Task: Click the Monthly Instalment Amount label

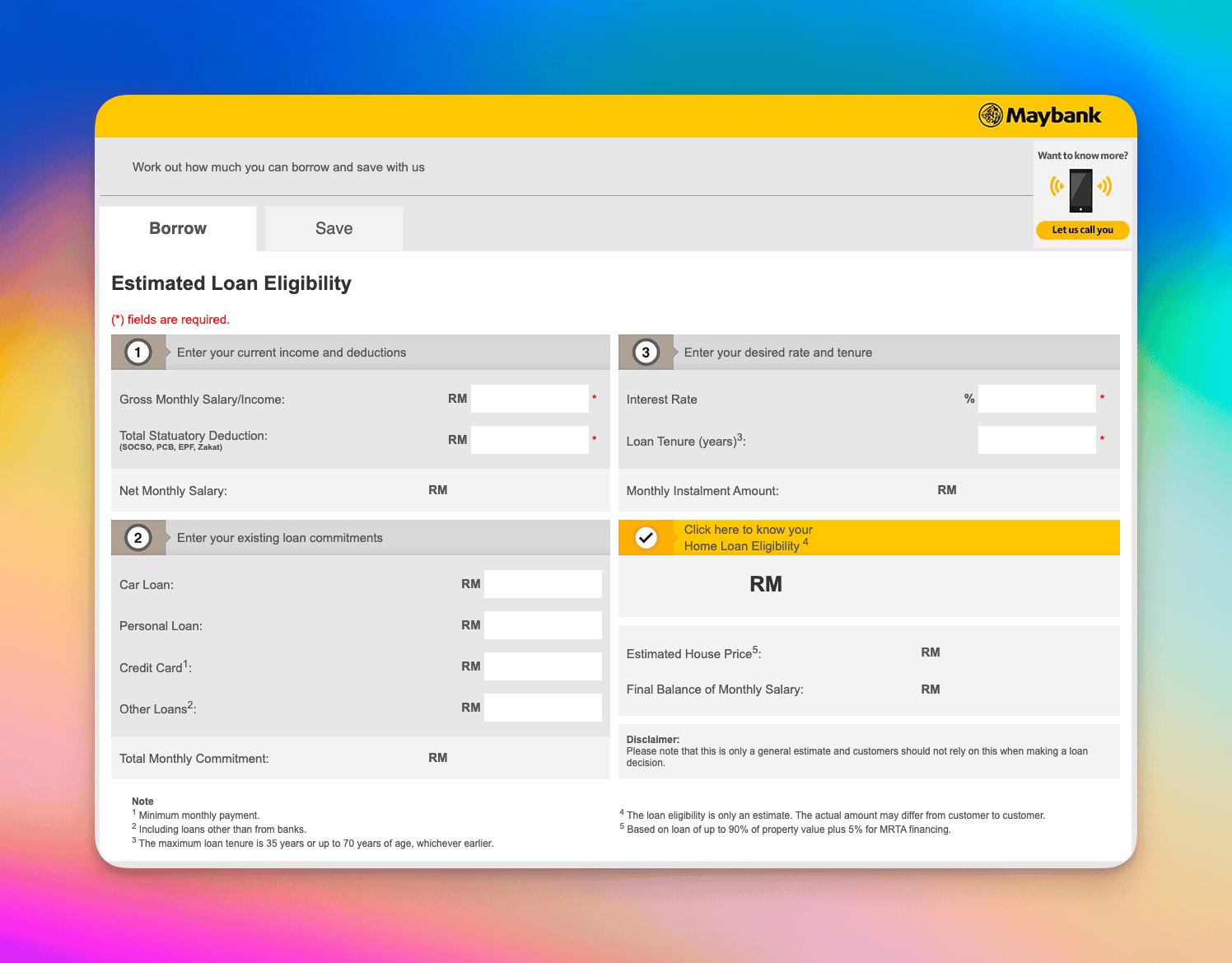Action: point(702,491)
